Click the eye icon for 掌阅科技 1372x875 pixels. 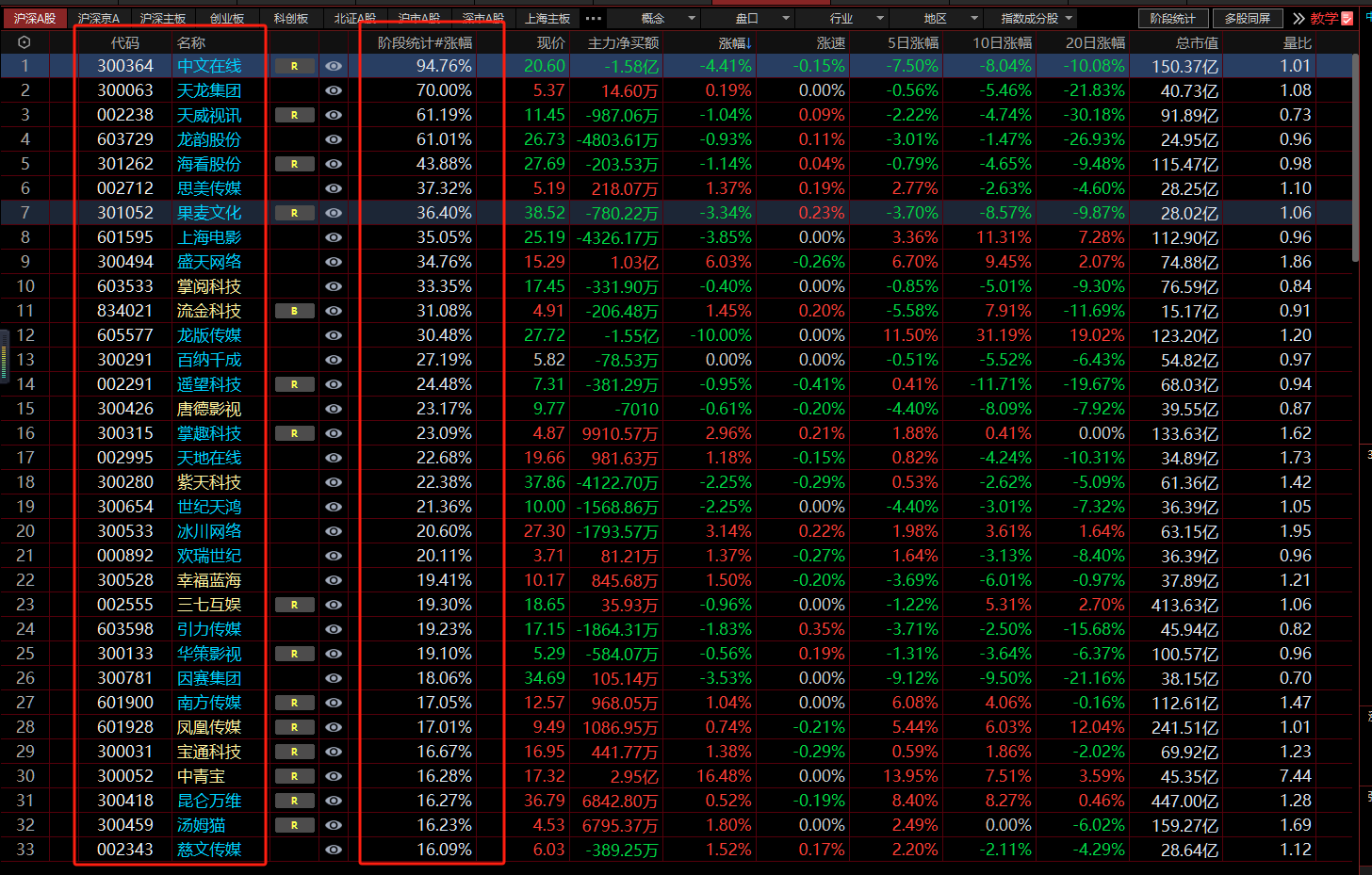coord(334,286)
